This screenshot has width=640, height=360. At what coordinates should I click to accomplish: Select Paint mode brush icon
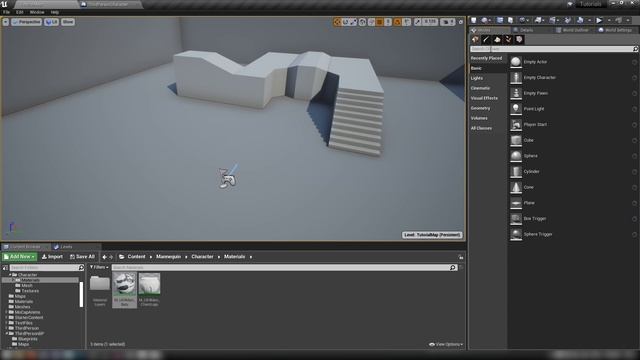pyautogui.click(x=486, y=40)
